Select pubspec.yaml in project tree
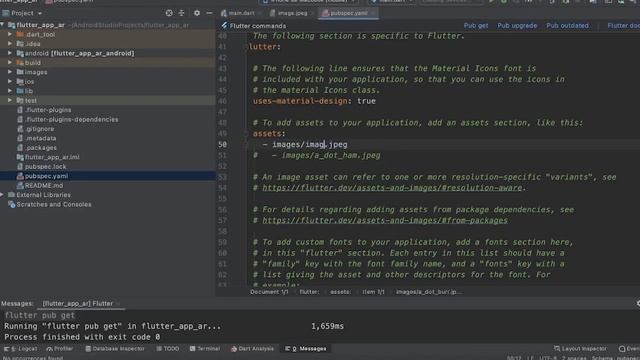This screenshot has height=360, width=640. (46, 176)
